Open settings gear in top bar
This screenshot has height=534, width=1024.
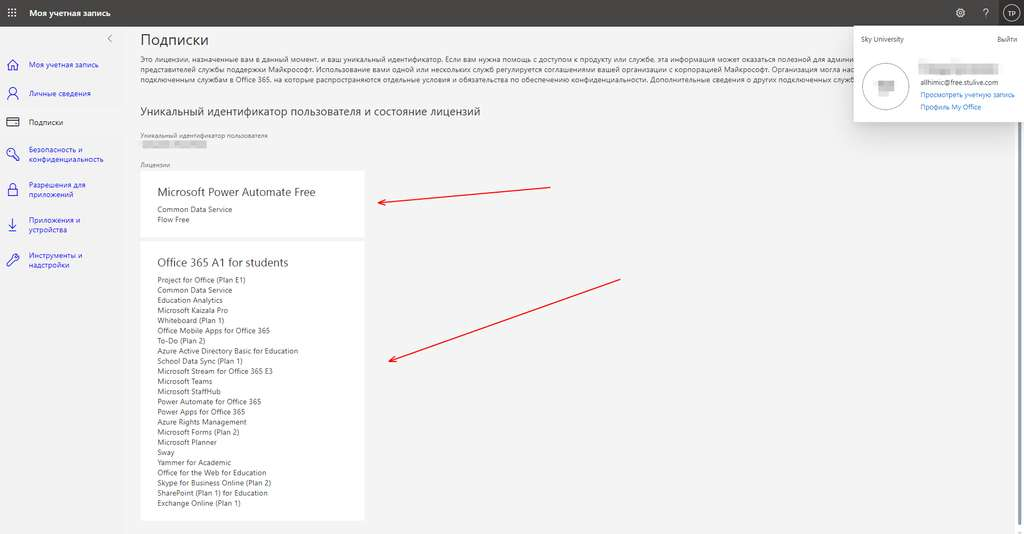[x=960, y=12]
